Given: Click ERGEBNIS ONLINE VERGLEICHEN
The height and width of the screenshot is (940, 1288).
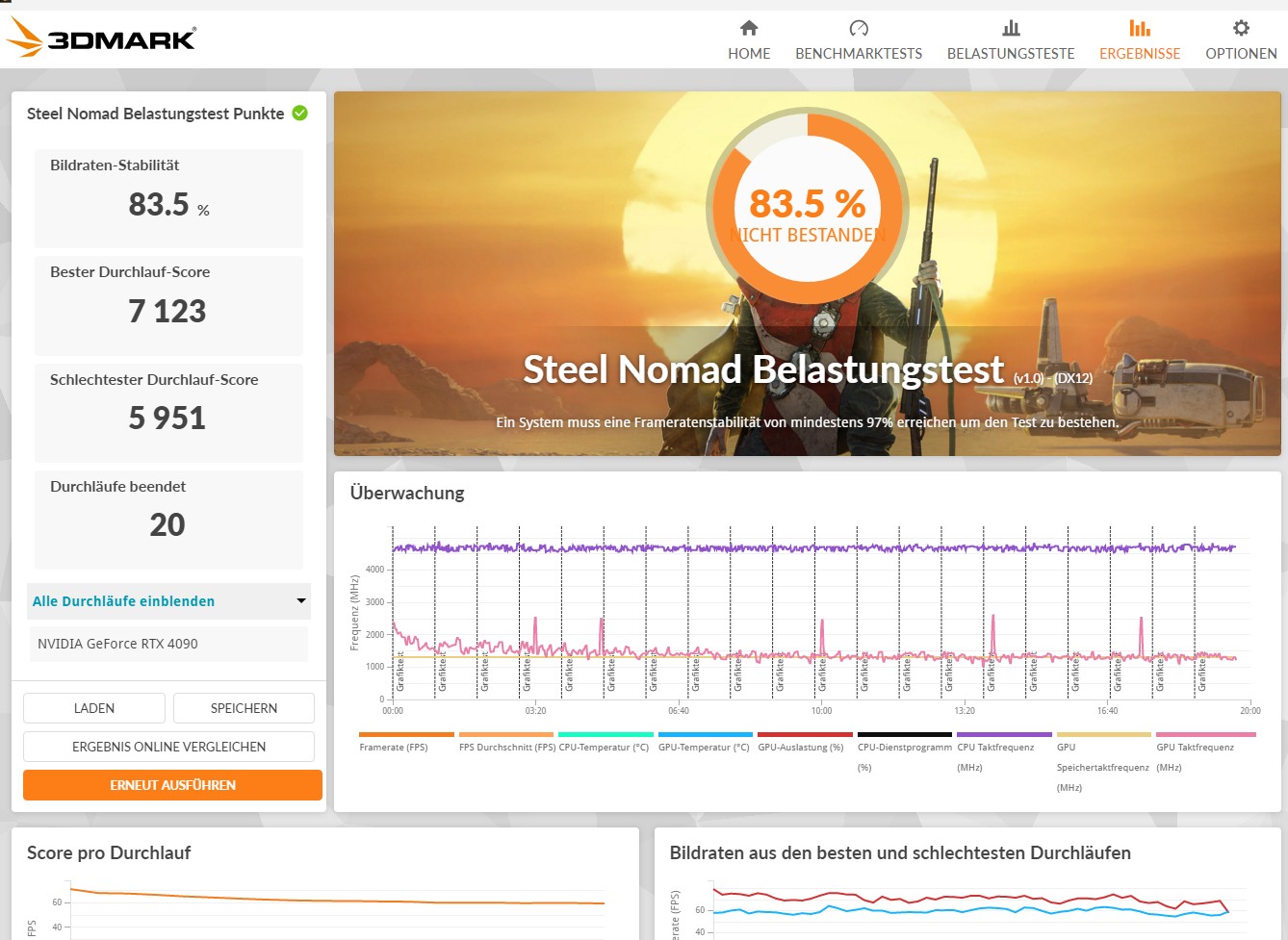Looking at the screenshot, I should [168, 746].
